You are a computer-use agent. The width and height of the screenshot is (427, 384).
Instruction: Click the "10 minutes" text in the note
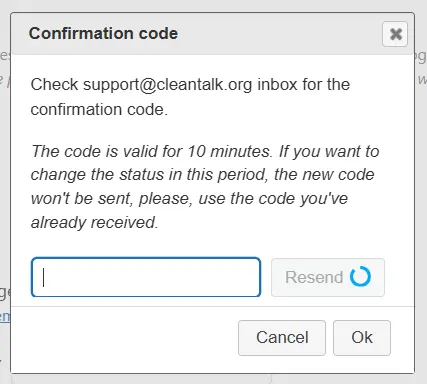point(229,151)
